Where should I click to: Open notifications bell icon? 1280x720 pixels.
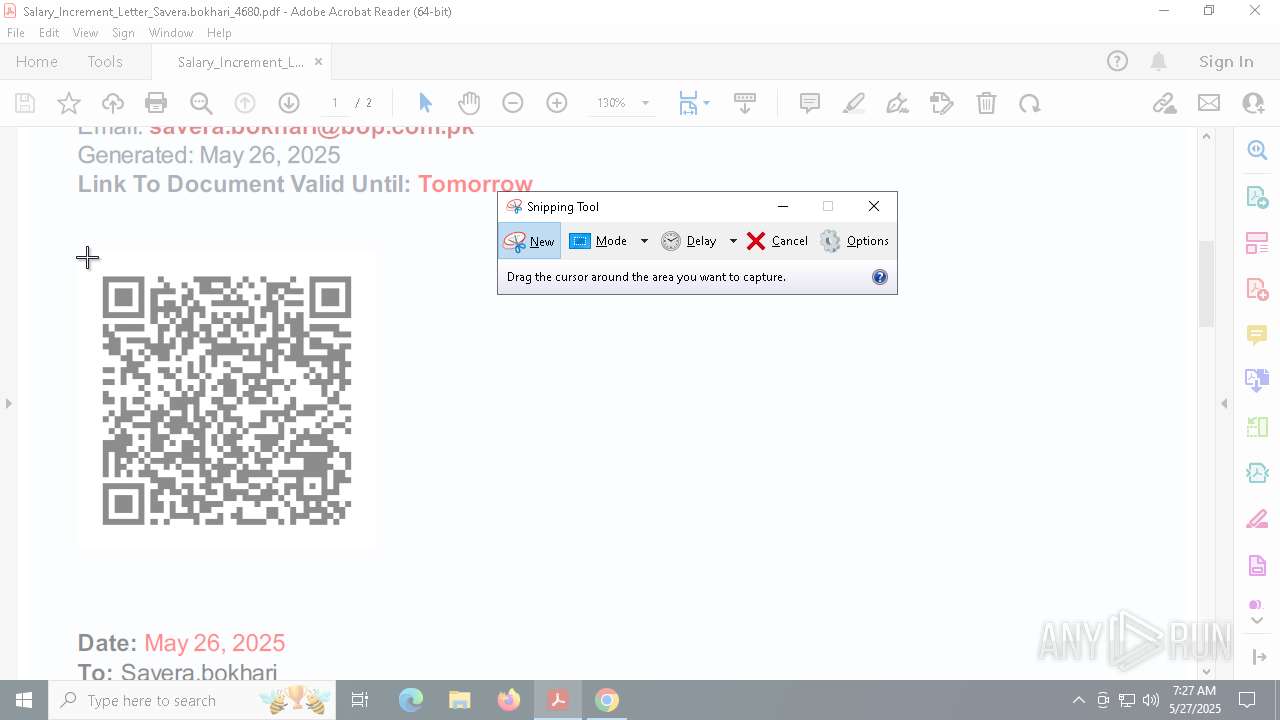1158,62
